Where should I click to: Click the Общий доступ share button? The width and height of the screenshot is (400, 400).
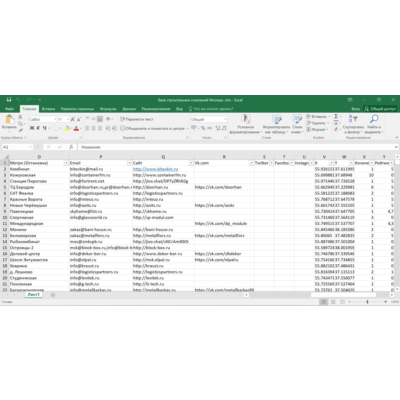[380, 109]
